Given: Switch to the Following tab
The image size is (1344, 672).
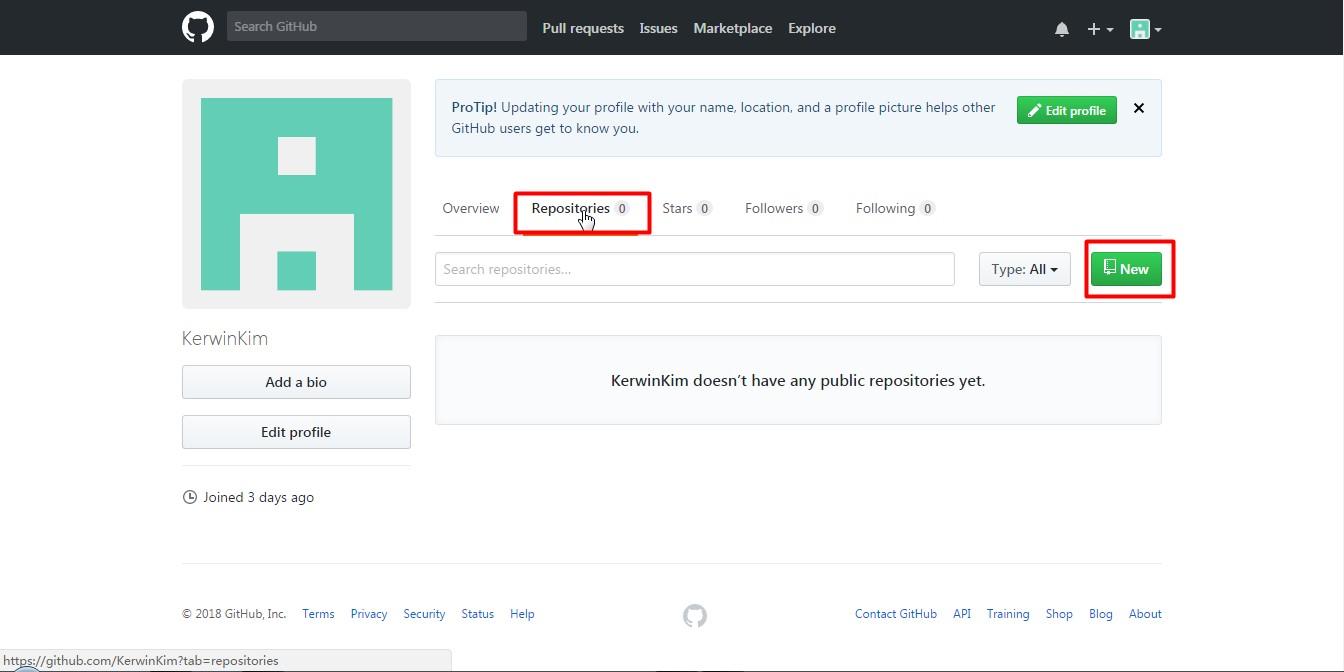Looking at the screenshot, I should pos(895,208).
